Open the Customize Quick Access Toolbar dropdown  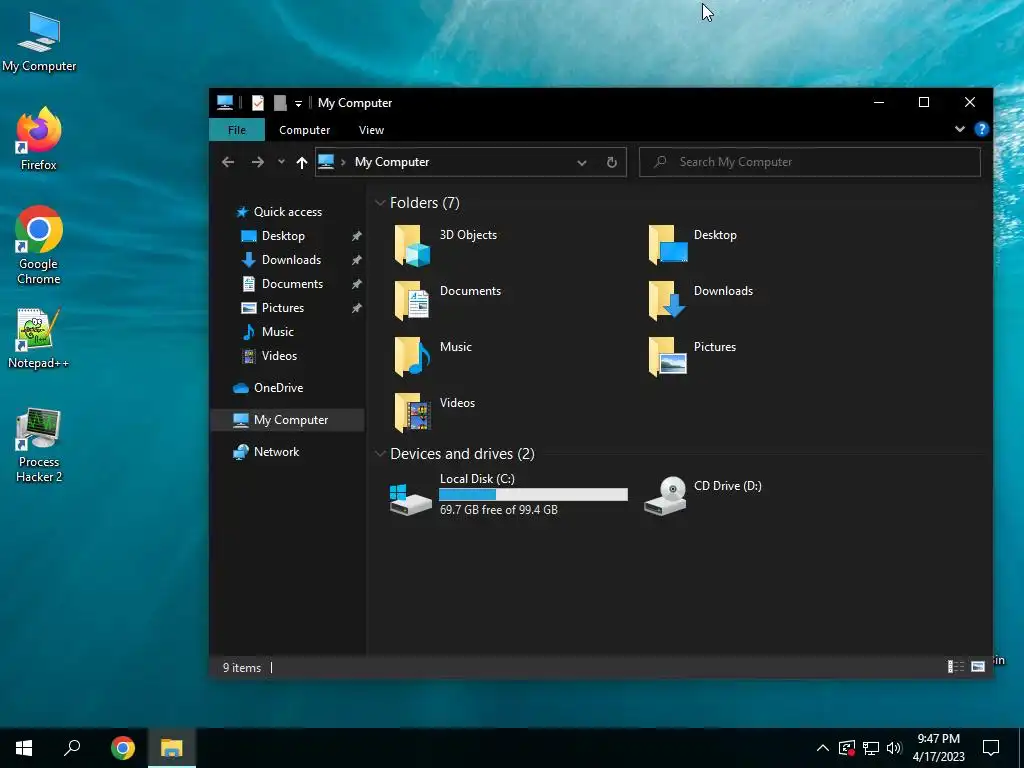point(298,103)
